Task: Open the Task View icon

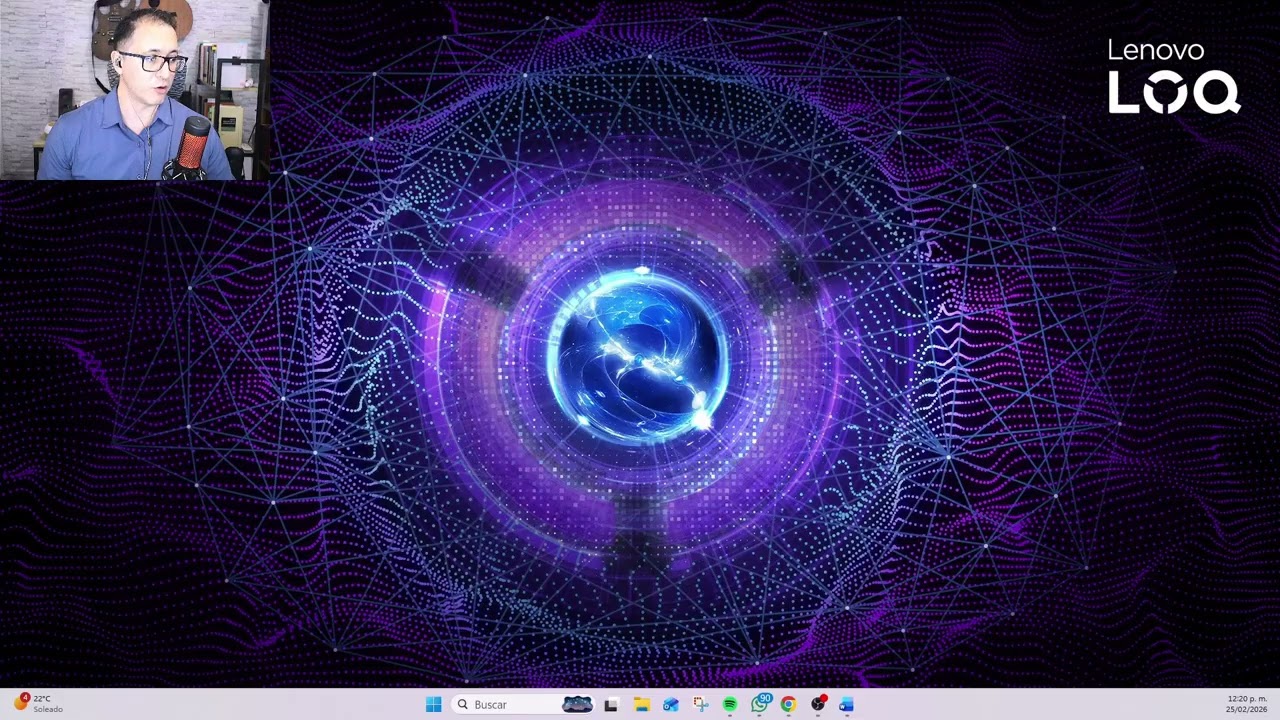Action: tap(611, 705)
